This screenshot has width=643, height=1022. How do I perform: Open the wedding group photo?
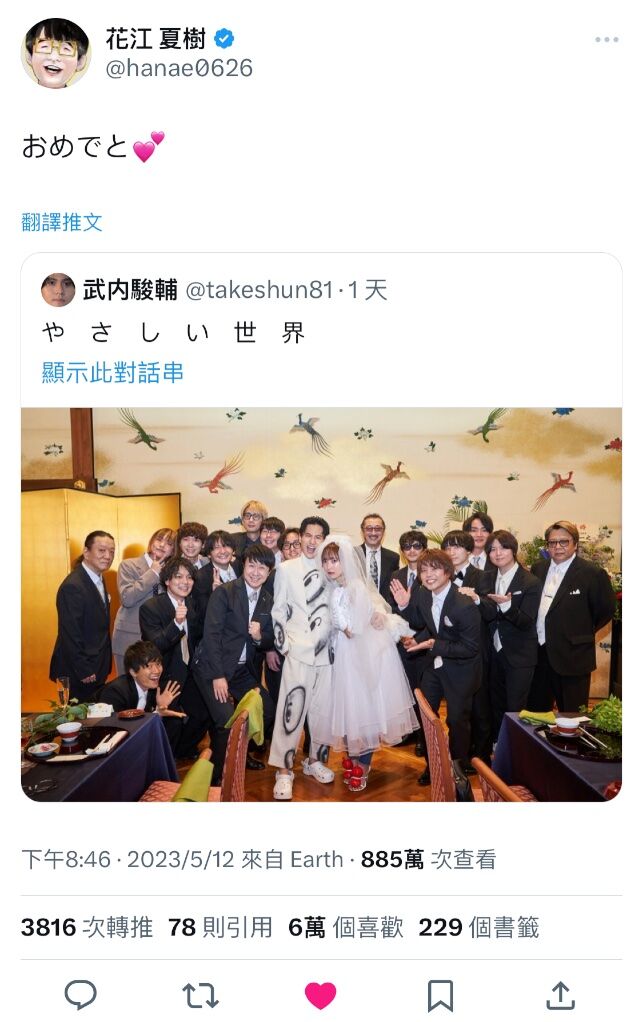tap(321, 604)
